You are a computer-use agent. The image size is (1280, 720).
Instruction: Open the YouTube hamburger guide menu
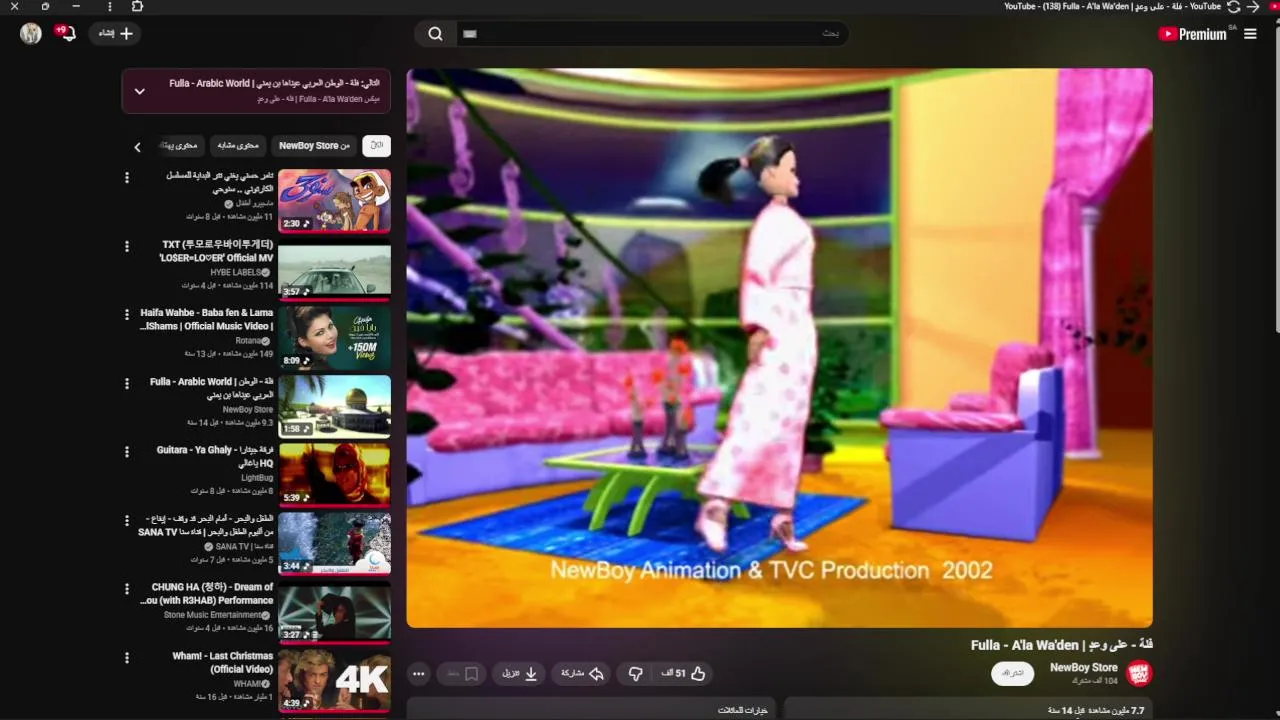[x=1250, y=34]
